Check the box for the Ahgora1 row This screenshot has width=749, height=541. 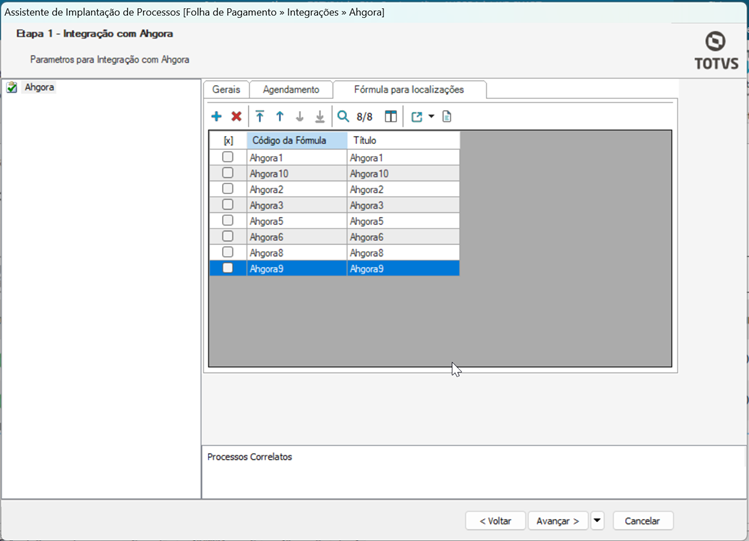tap(228, 157)
